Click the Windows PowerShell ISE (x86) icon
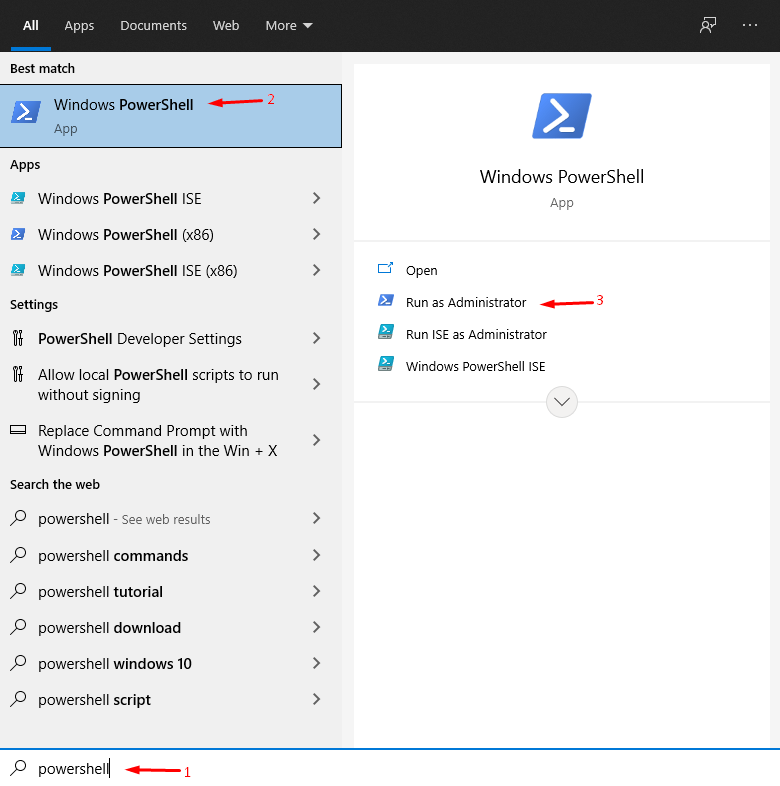Screen dimensions: 780x786 (18, 270)
